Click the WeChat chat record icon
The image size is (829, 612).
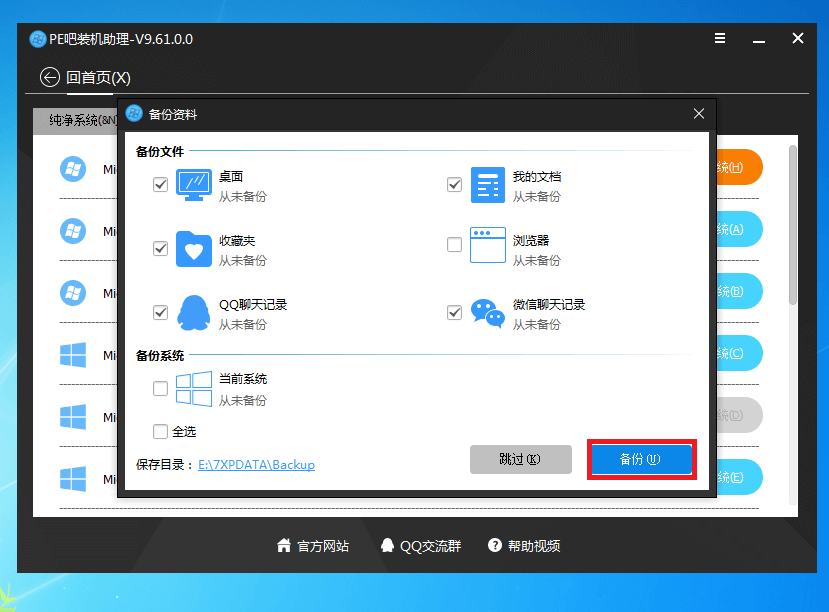(488, 313)
